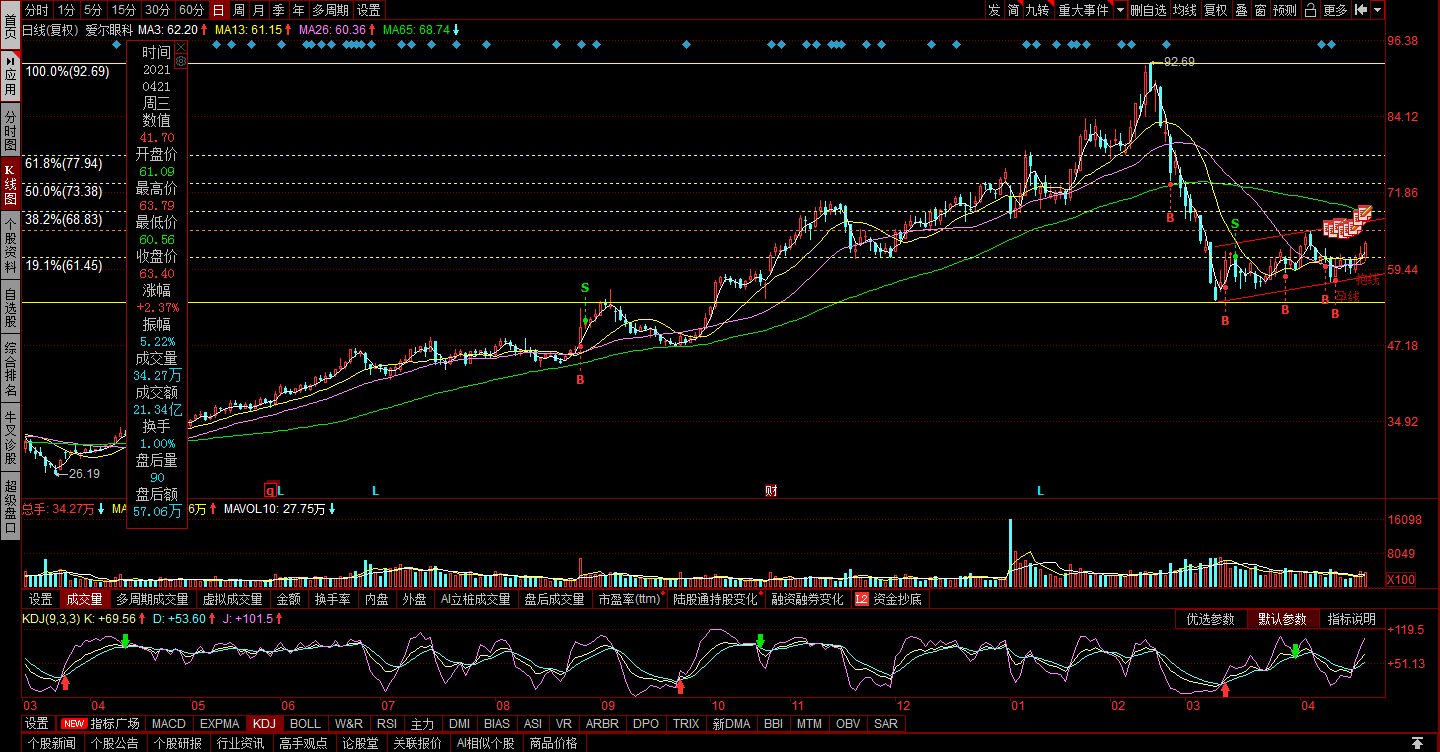1440x752 pixels.
Task: Toggle the 预测 forecast option
Action: point(1285,10)
